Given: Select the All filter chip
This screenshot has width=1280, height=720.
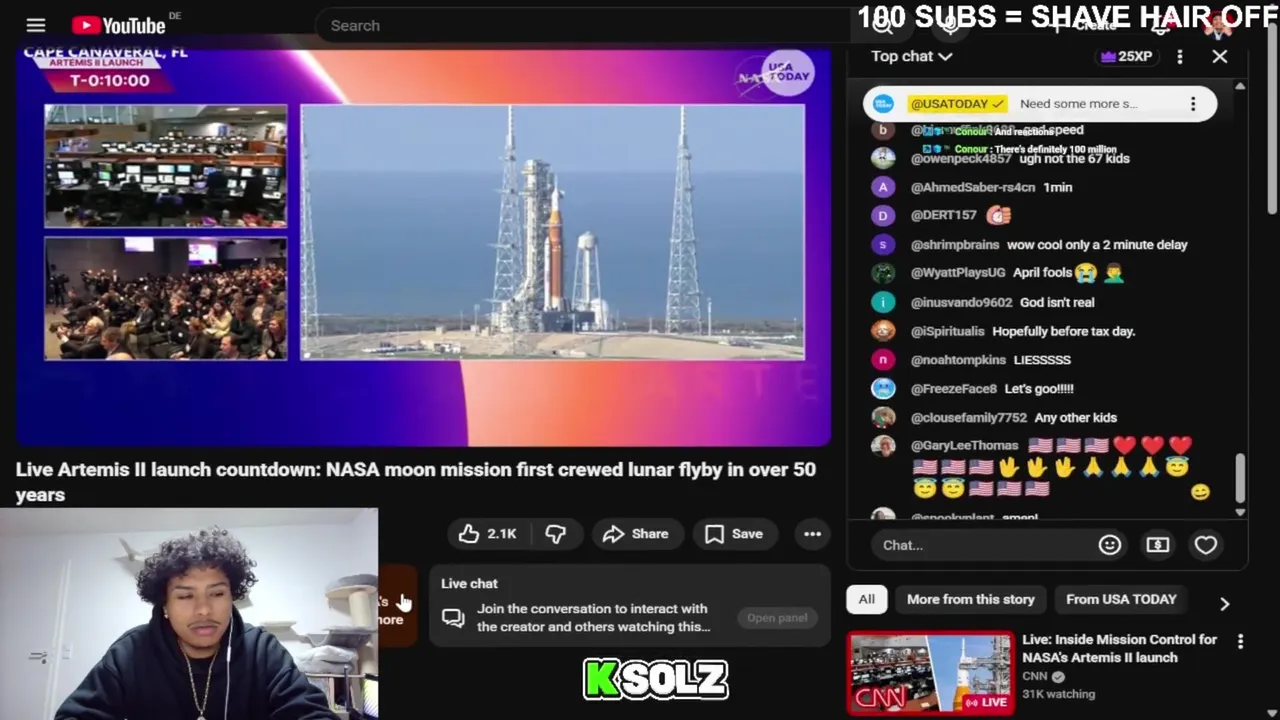Looking at the screenshot, I should coord(866,599).
